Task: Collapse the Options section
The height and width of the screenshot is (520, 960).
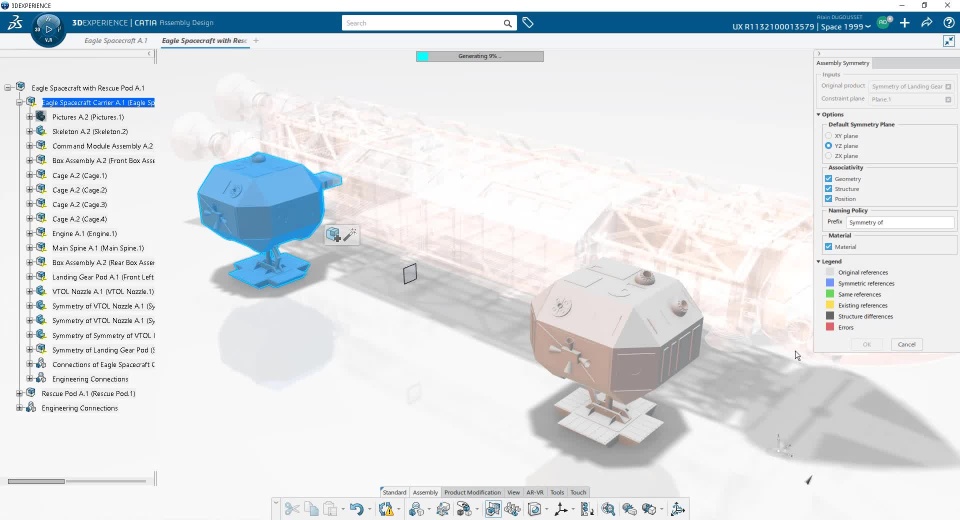Action: tap(819, 115)
